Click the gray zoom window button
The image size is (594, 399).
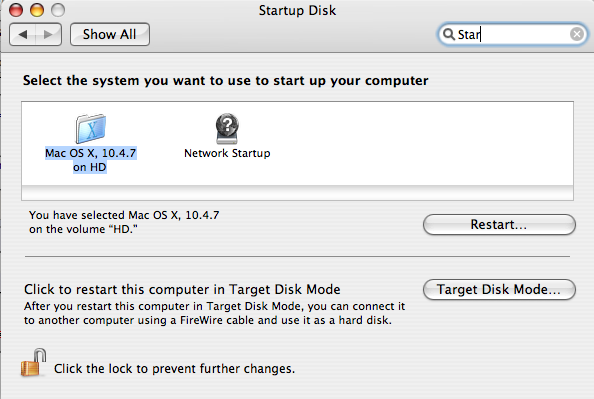coord(58,10)
